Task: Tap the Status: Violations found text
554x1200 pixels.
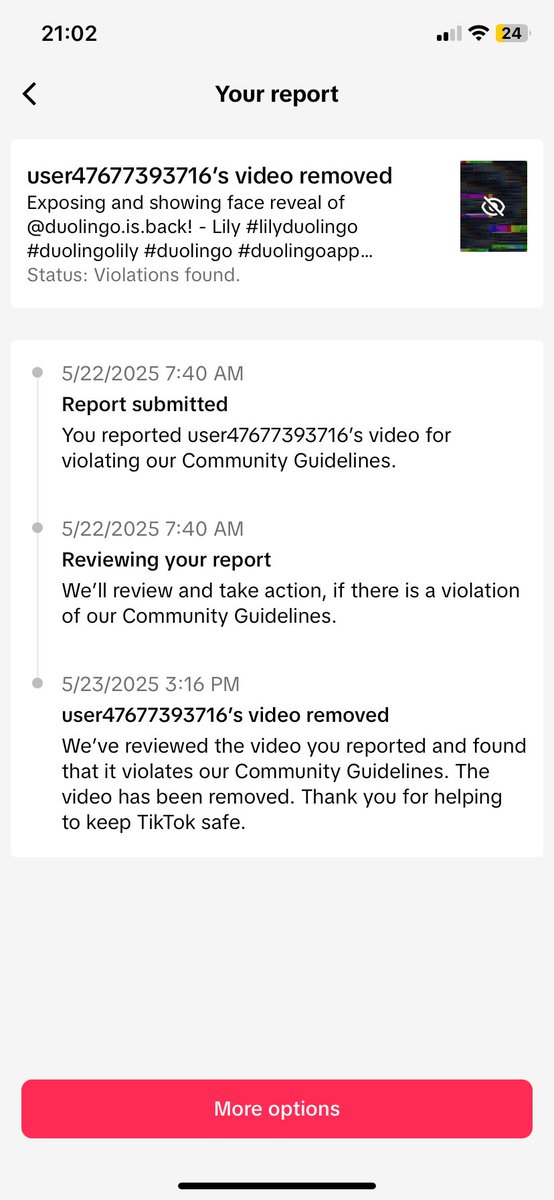Action: tap(133, 275)
